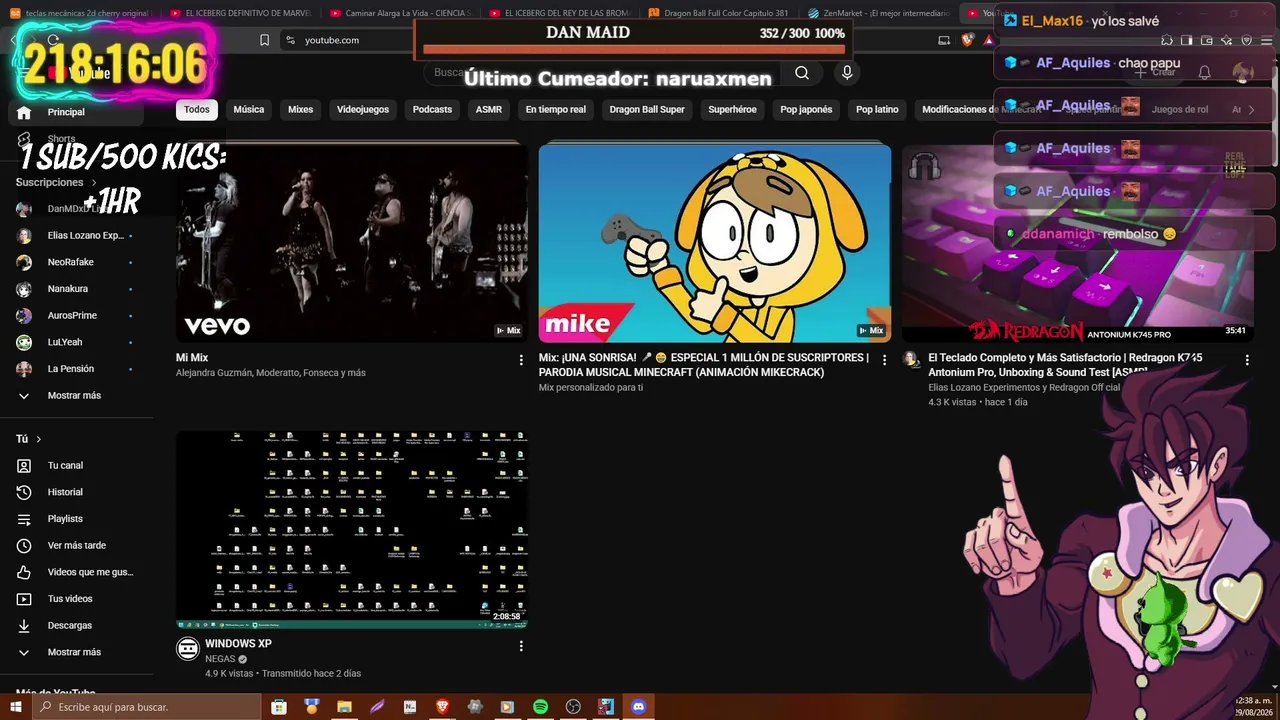Switch to Caminar Alarga La Vida tab
This screenshot has height=720, width=1280.
[x=400, y=13]
